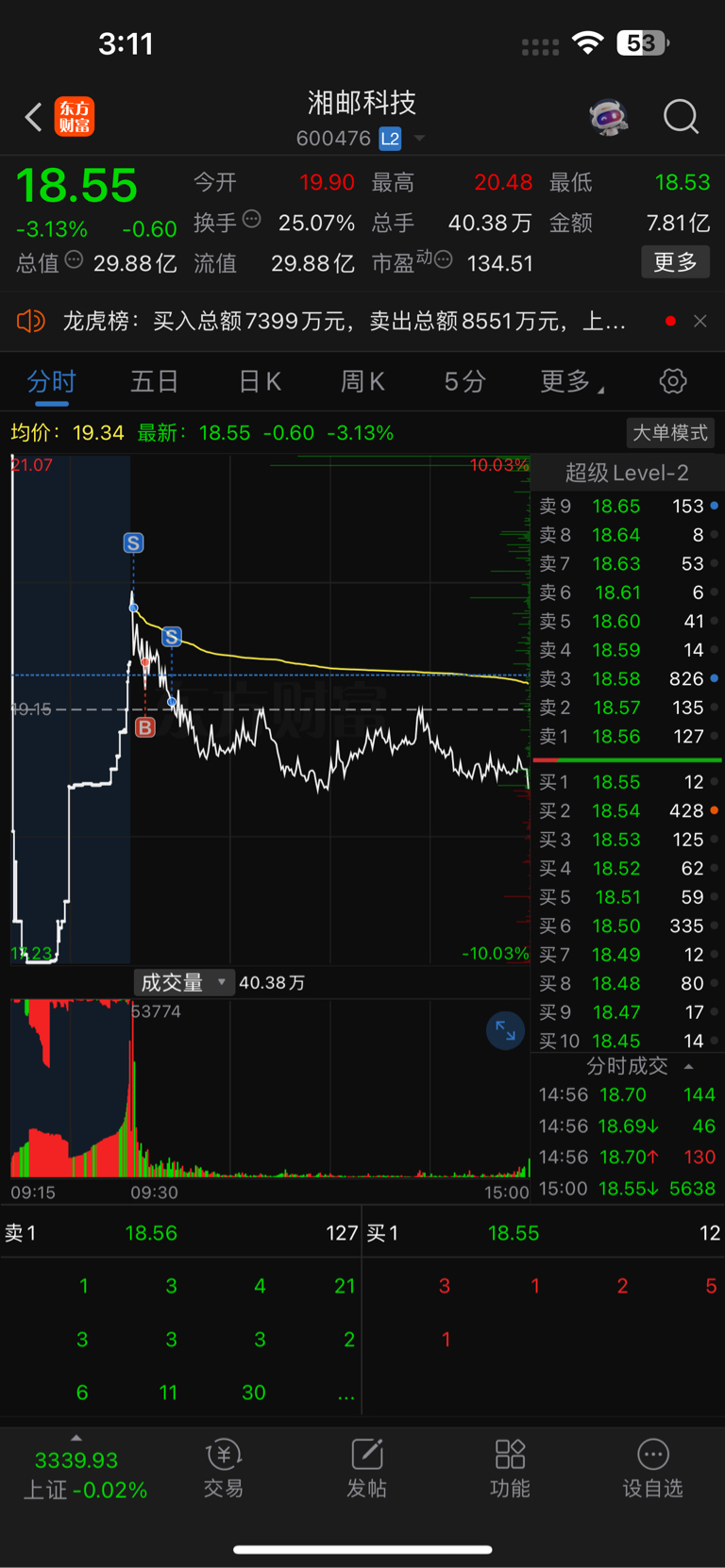Collapse the 分时成交 section arrow
The width and height of the screenshot is (725, 1568).
tap(689, 1067)
